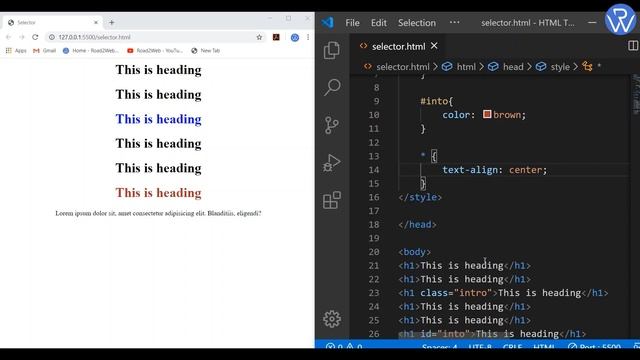Click the #into selector on line 9
The width and height of the screenshot is (640, 360).
[x=433, y=101]
